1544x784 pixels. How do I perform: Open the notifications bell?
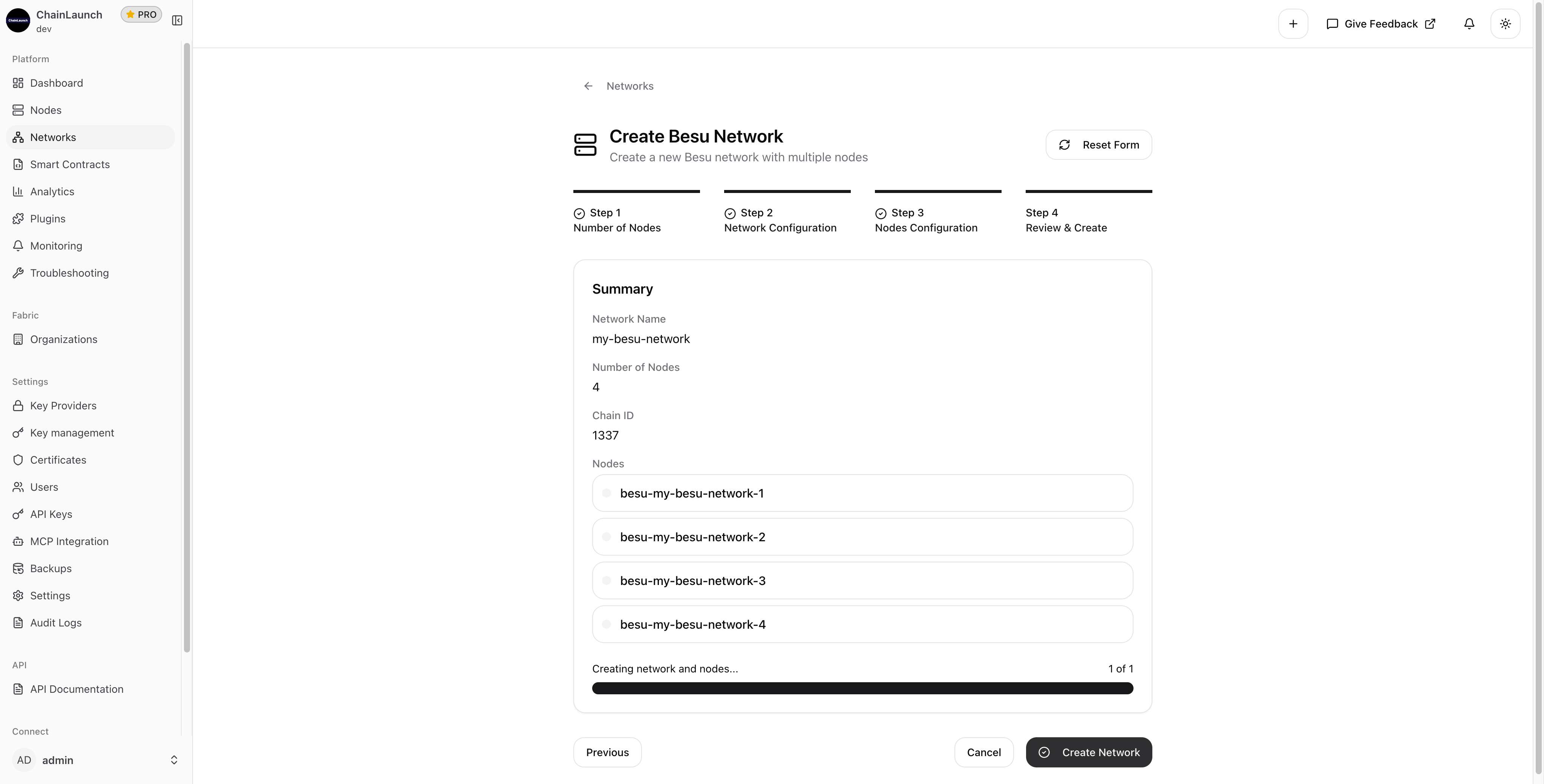[1469, 23]
